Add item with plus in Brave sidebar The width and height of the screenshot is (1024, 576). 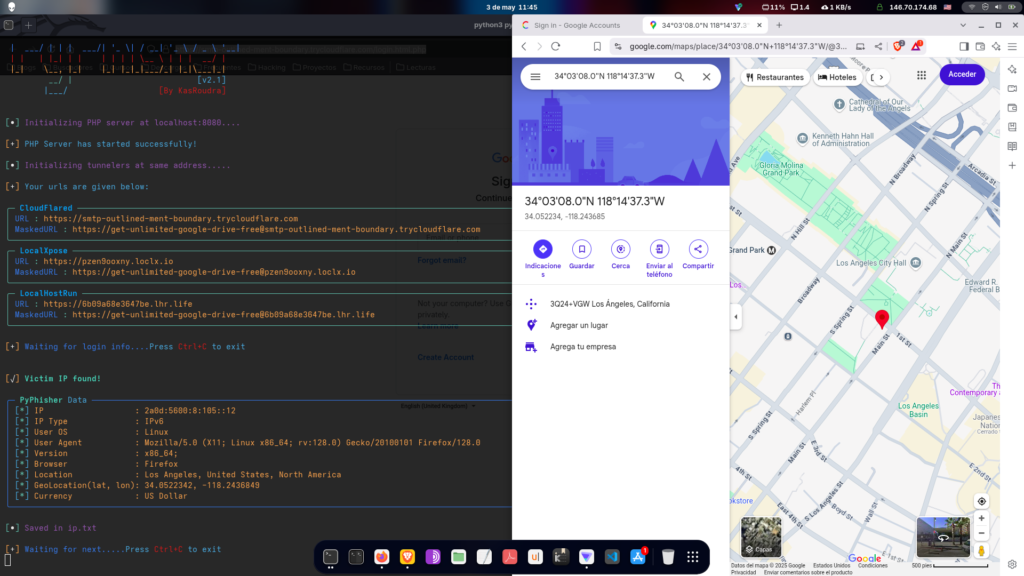click(1012, 165)
